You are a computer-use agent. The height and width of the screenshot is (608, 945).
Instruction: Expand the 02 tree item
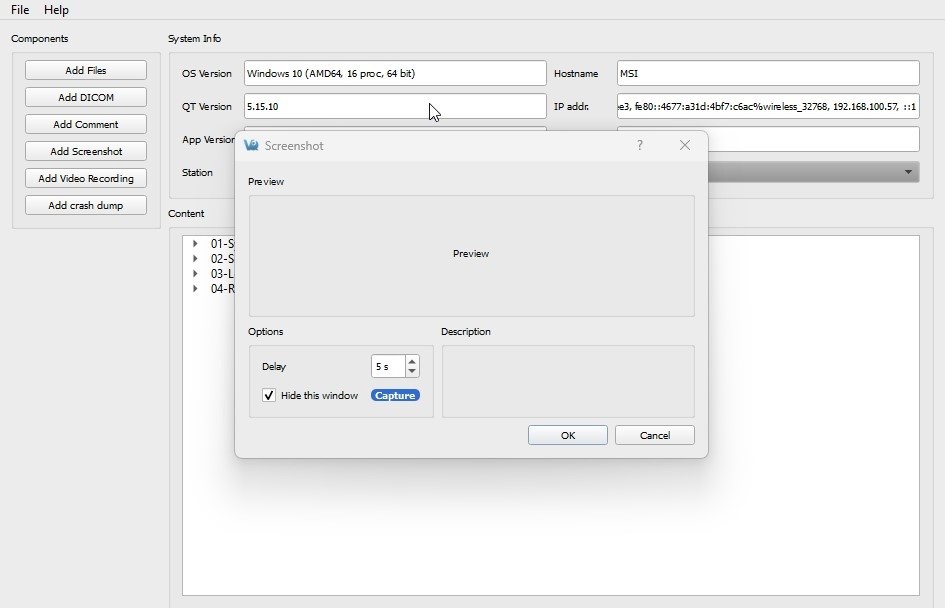click(195, 259)
